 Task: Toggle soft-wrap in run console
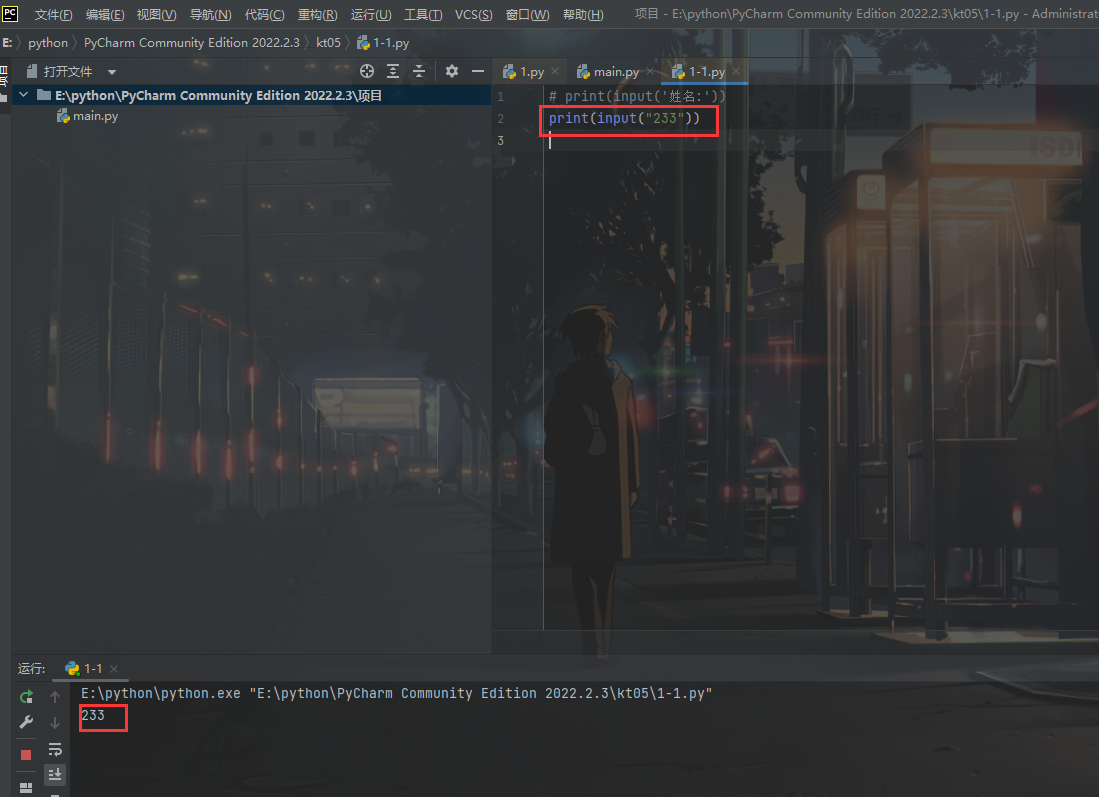55,749
